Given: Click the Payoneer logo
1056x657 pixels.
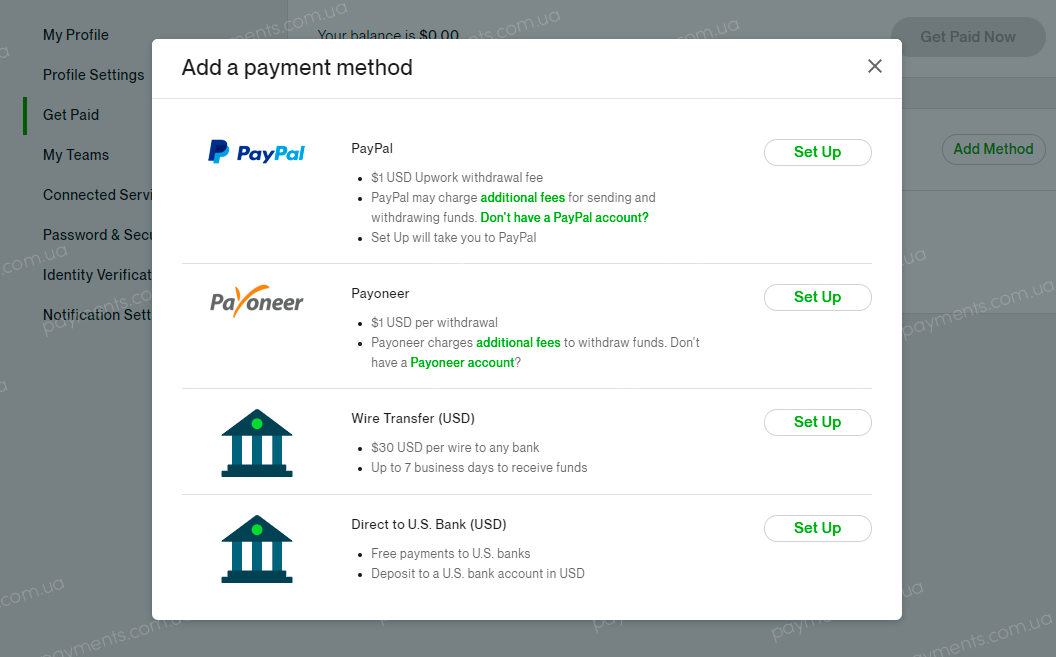Looking at the screenshot, I should [x=257, y=301].
